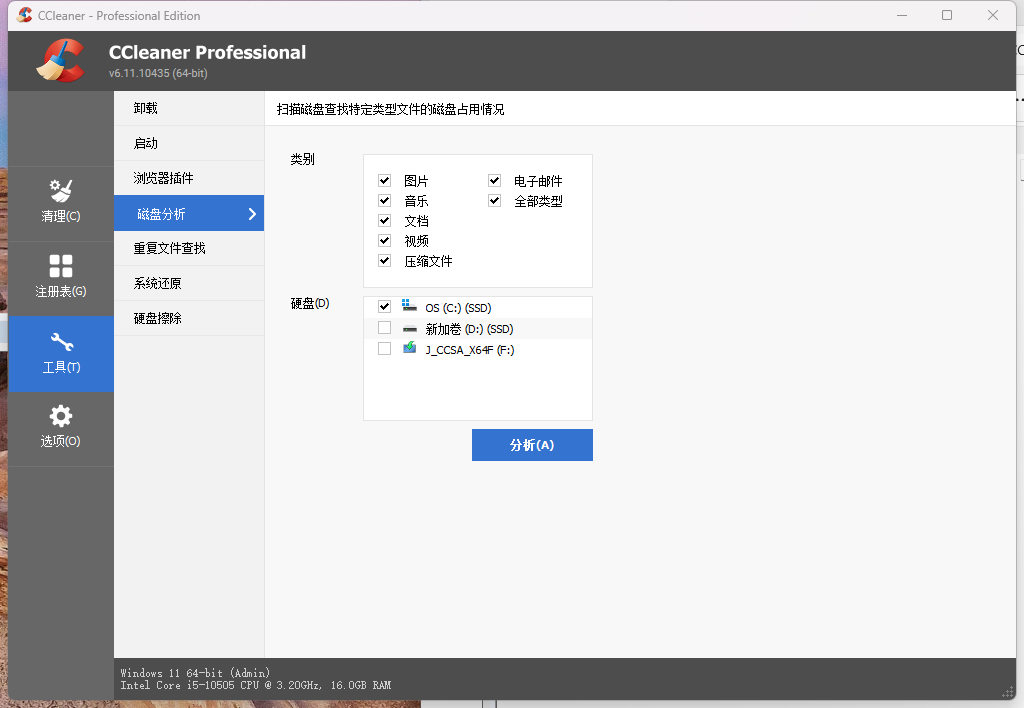Select the OS (C:) (SSD) drive row
1024x708 pixels.
click(478, 307)
